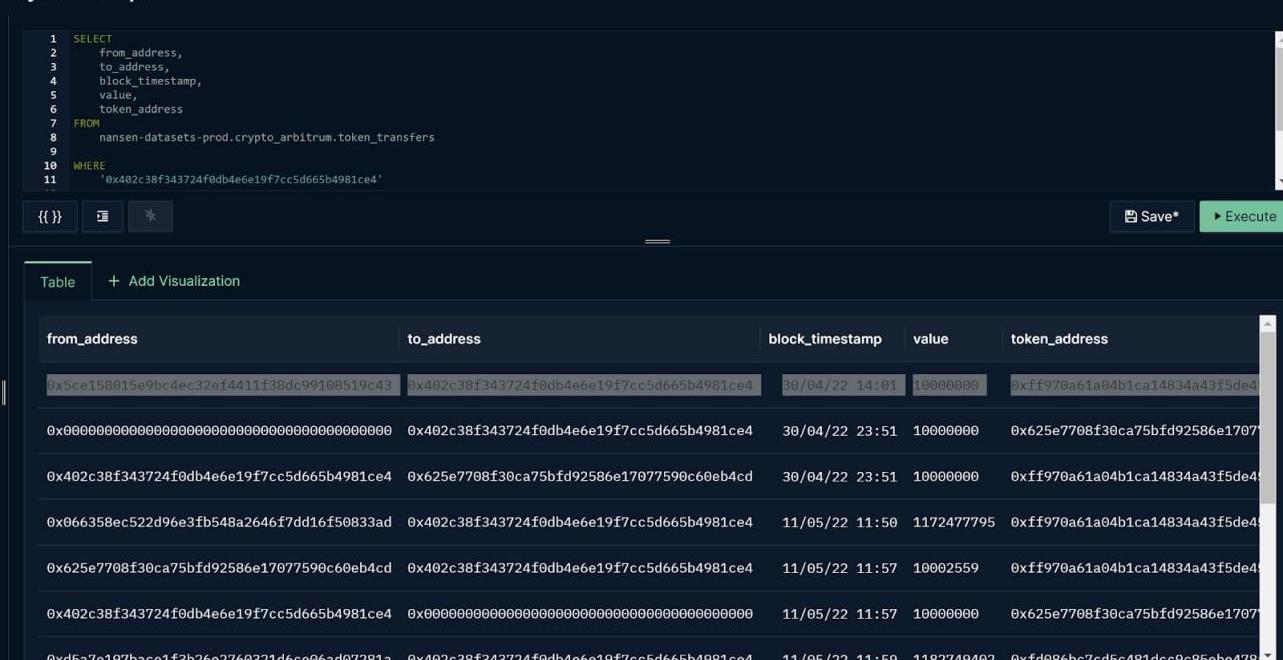Sort by the to_address column header
The image size is (1283, 660).
[444, 339]
